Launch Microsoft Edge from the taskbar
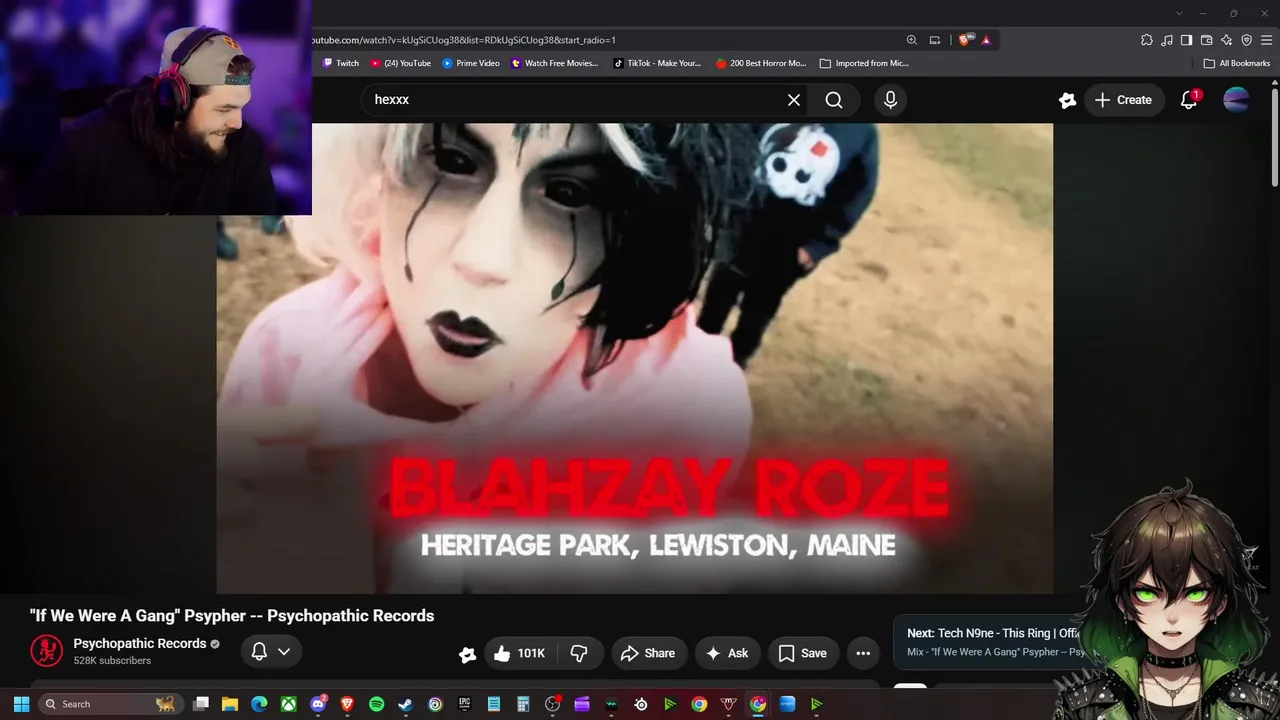Image resolution: width=1280 pixels, height=720 pixels. coord(259,704)
